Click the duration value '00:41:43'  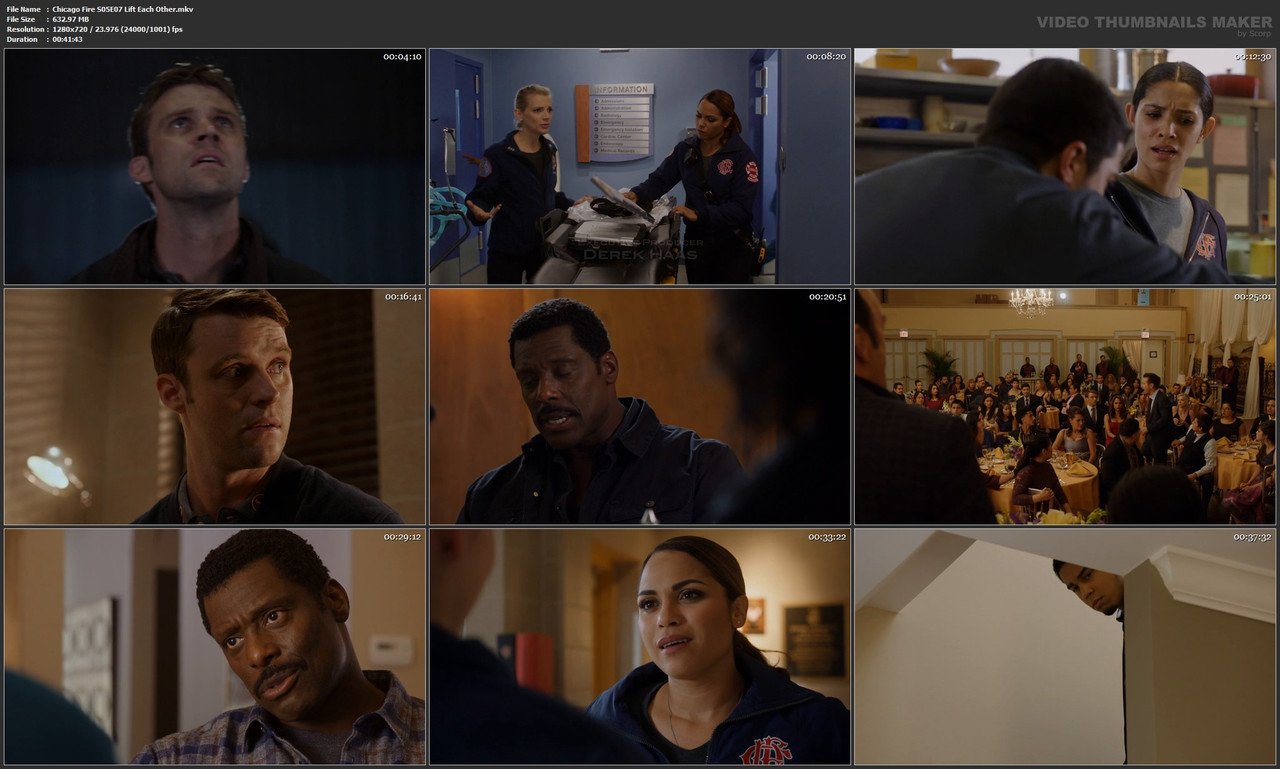(x=67, y=39)
